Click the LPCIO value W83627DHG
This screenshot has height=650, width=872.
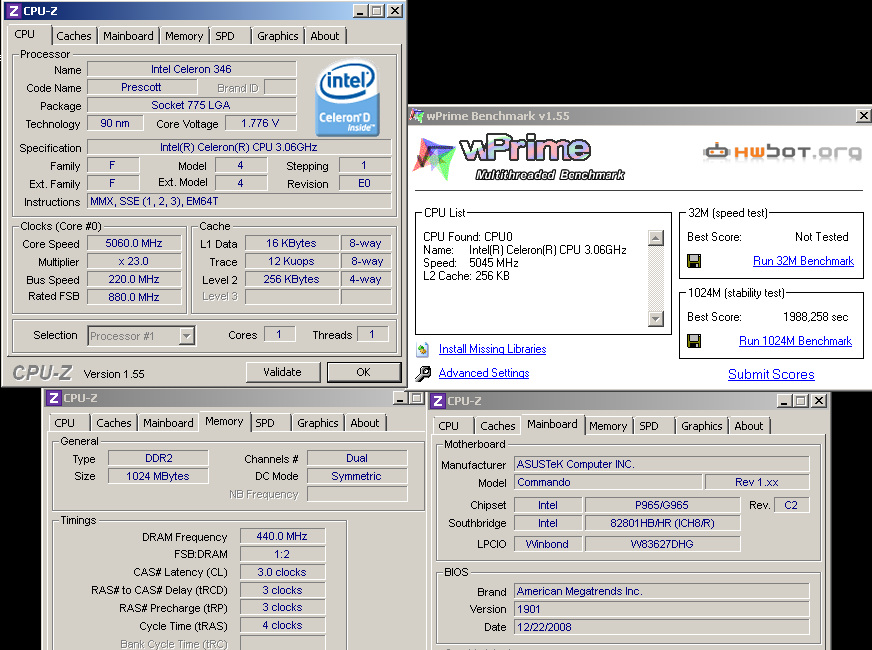tap(662, 544)
